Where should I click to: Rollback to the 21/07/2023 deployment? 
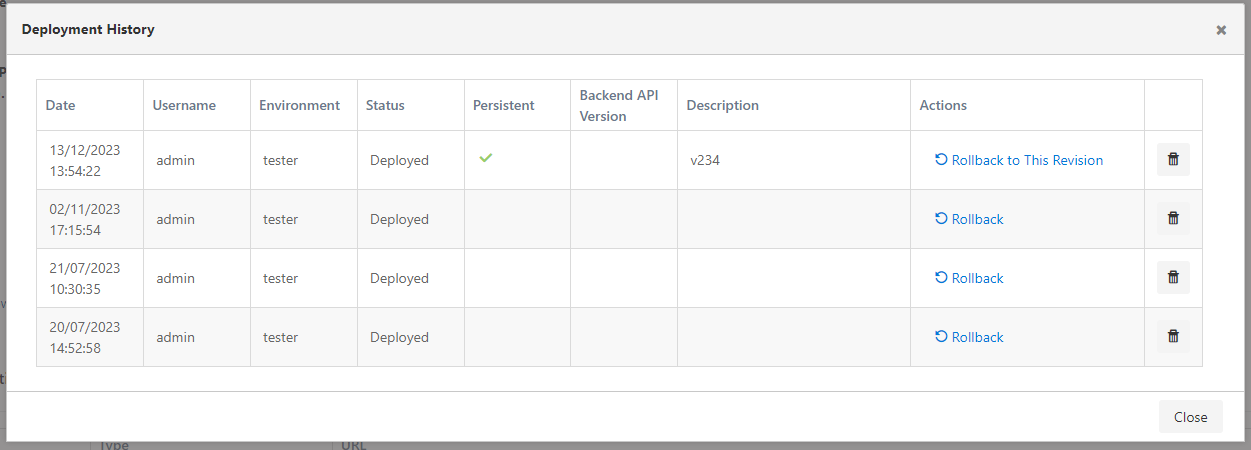click(977, 278)
